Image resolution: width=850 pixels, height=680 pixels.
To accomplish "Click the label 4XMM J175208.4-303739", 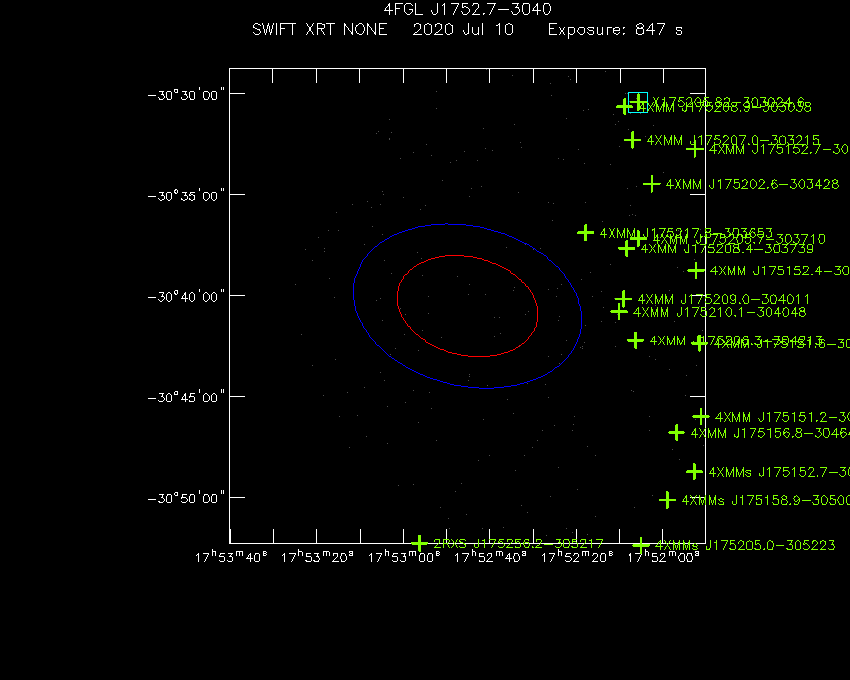I will (x=727, y=249).
